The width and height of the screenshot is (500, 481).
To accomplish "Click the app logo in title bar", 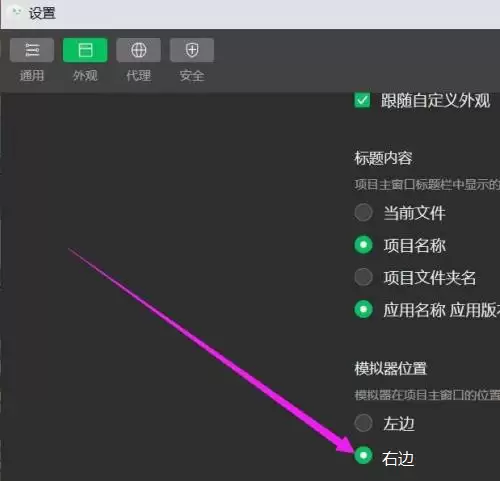I will (x=16, y=13).
